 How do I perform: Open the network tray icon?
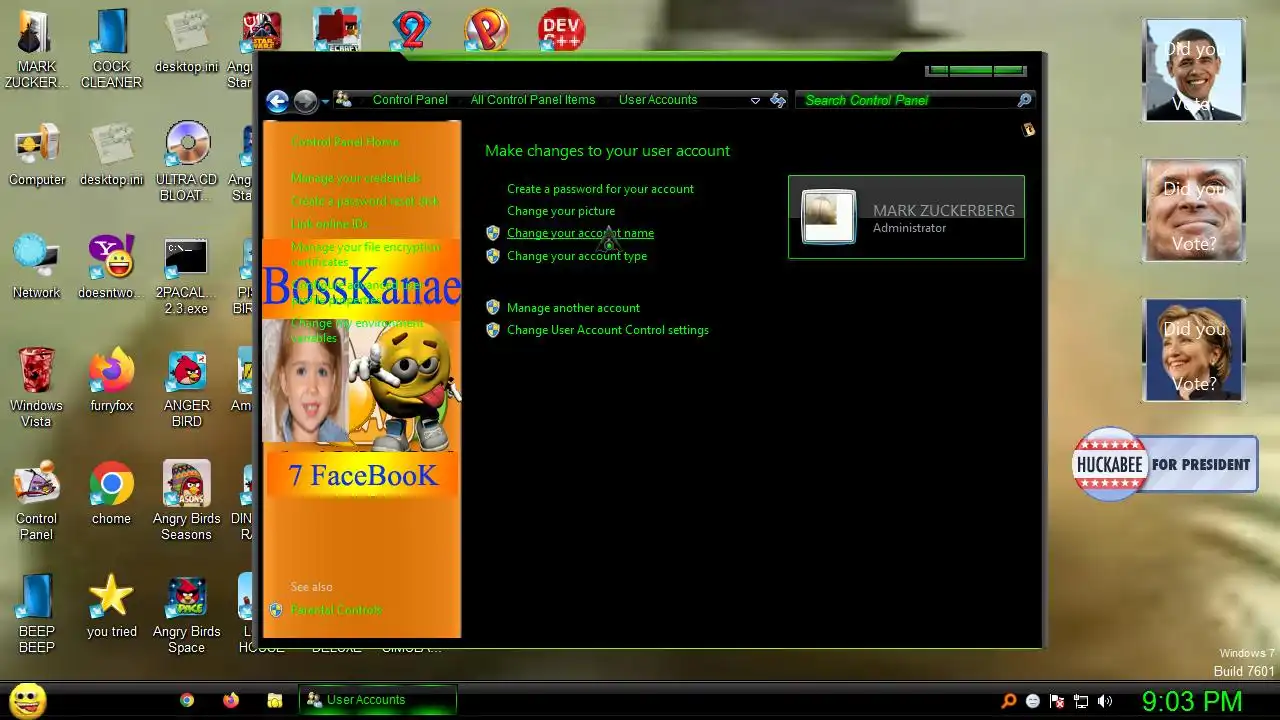[x=1081, y=701]
